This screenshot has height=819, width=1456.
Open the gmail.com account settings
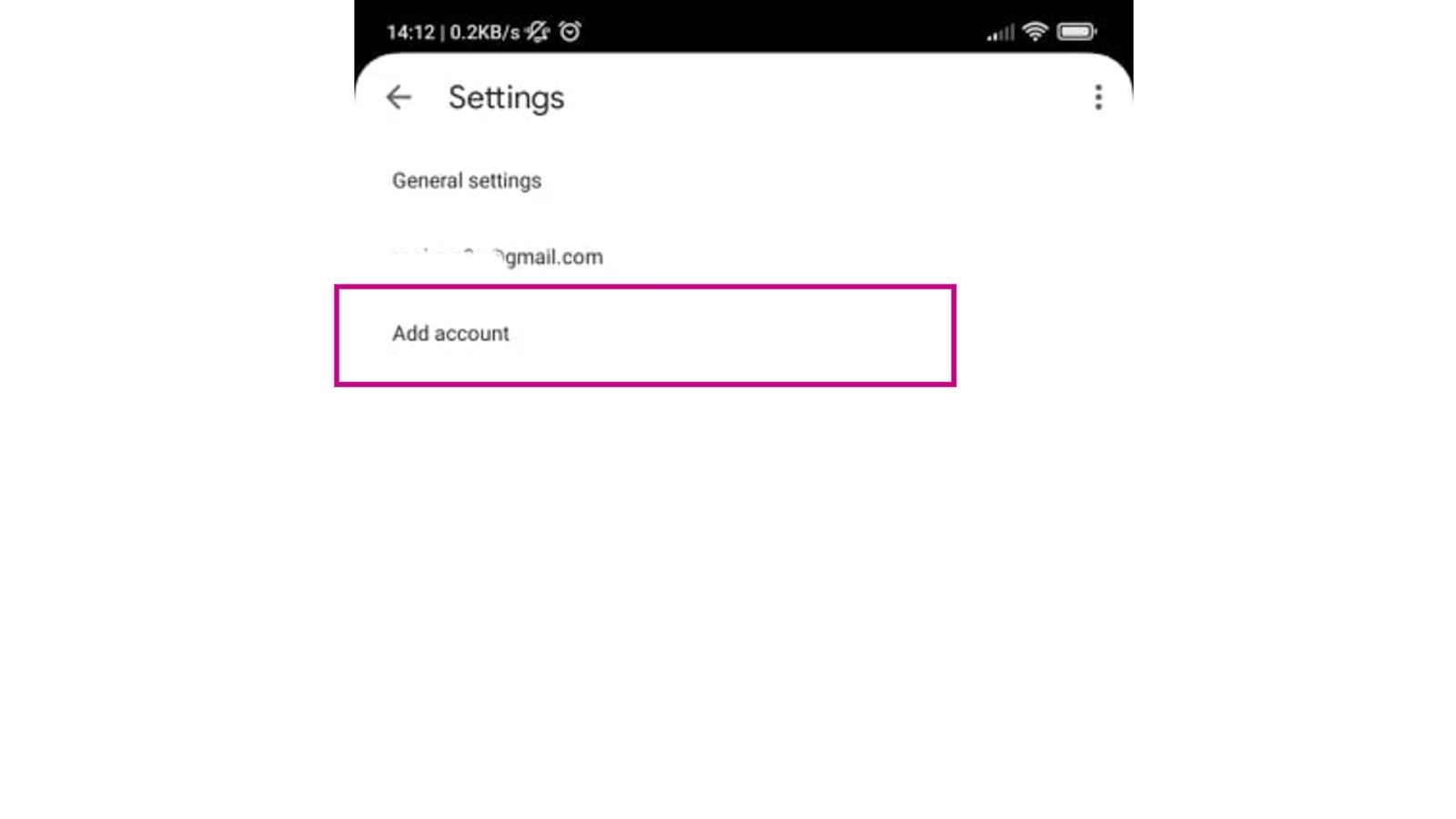pyautogui.click(x=498, y=257)
